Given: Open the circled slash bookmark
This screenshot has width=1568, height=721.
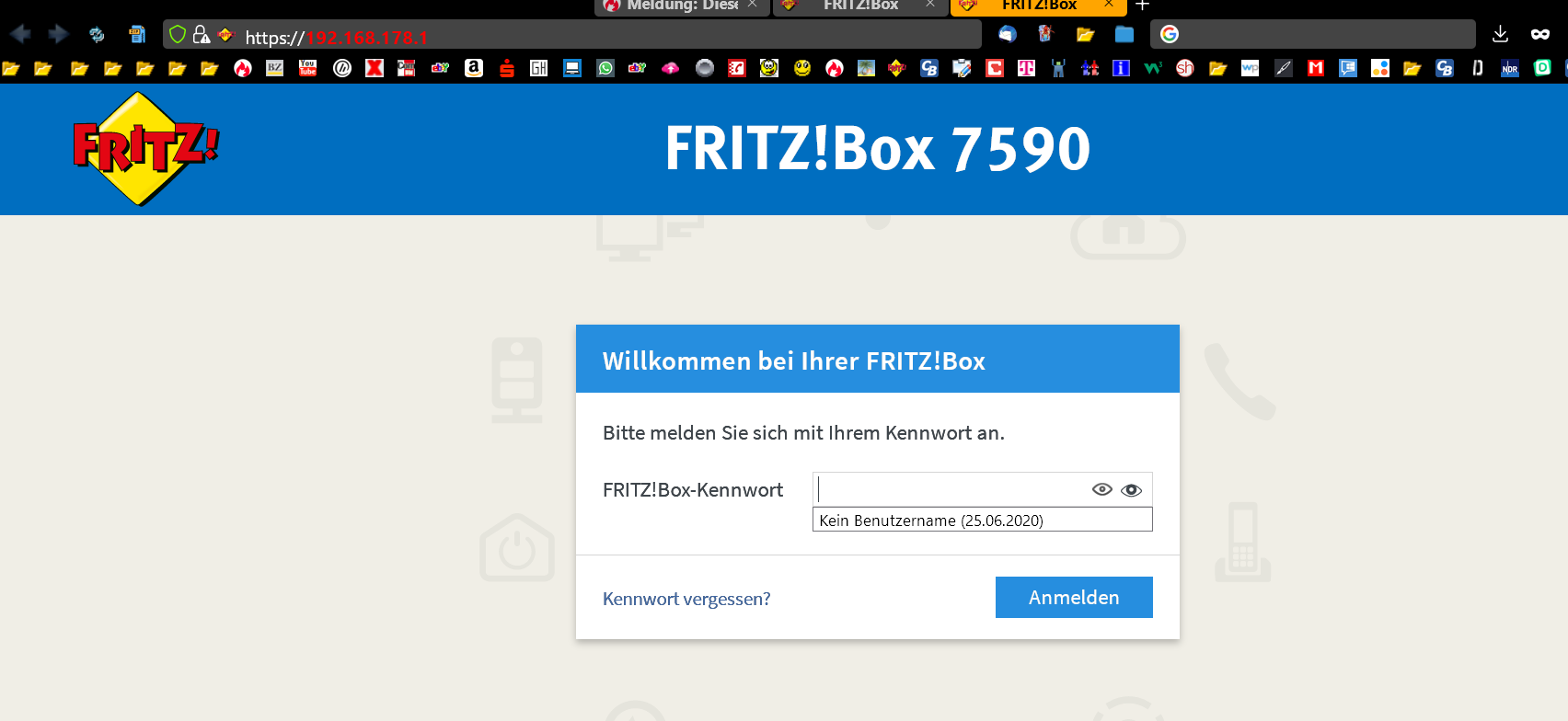Looking at the screenshot, I should (342, 68).
